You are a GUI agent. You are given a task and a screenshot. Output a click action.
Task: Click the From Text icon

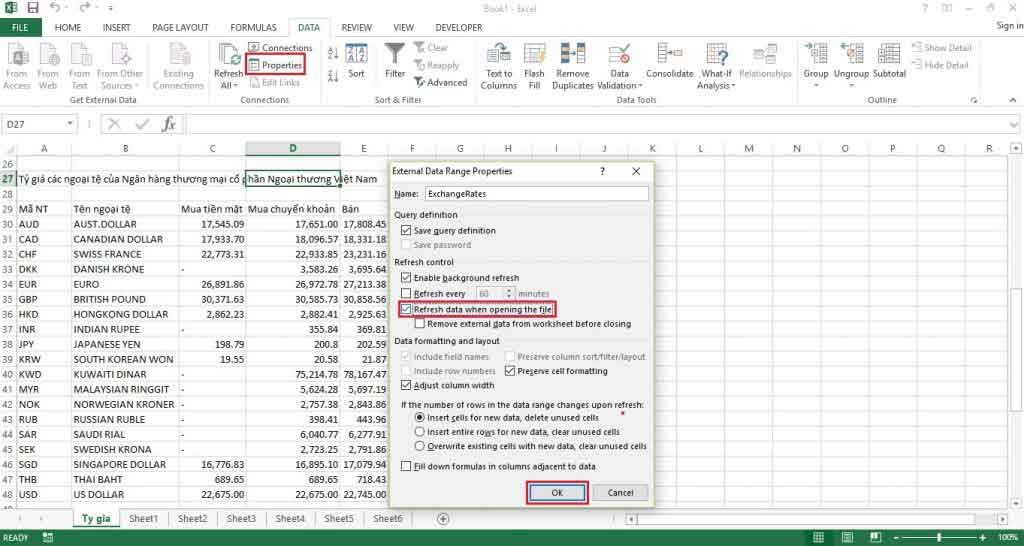(80, 66)
